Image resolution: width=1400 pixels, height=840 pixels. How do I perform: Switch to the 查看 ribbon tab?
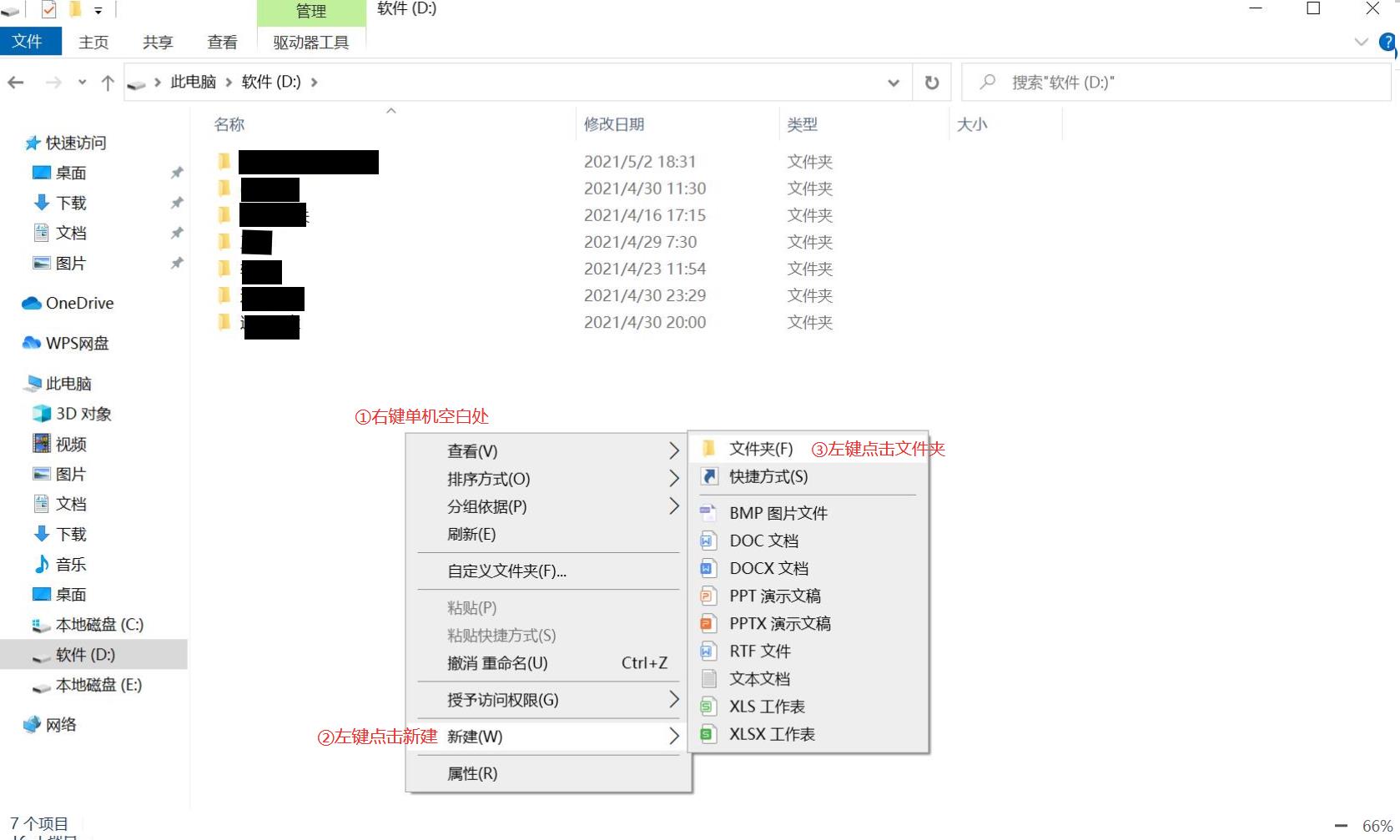point(222,42)
